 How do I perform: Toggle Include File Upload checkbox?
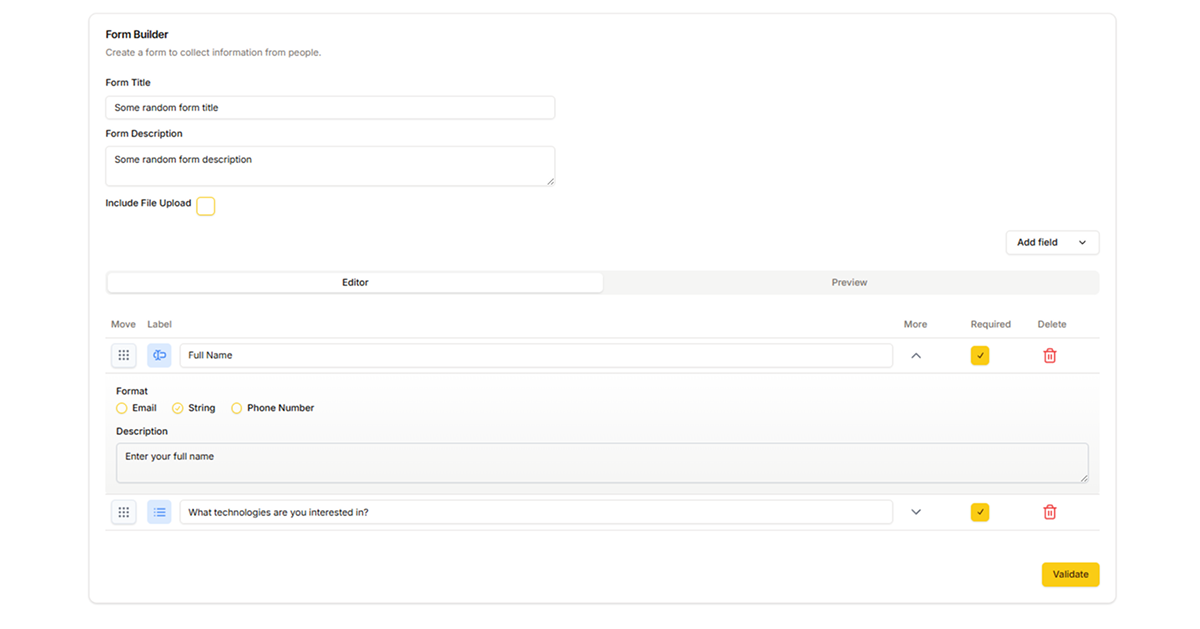[205, 206]
